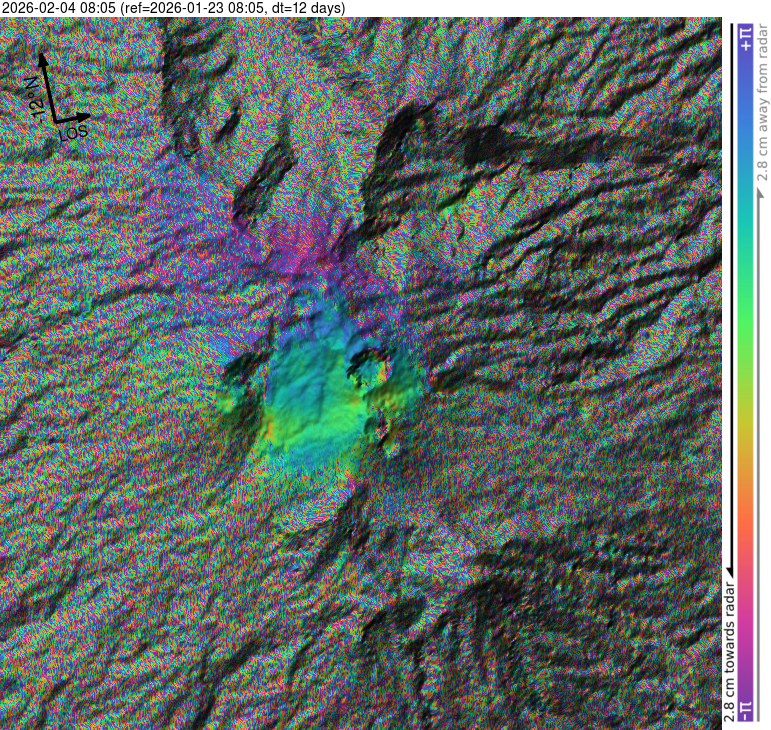Image resolution: width=771 pixels, height=730 pixels.
Task: Click the green coherent patch at map center
Action: [320, 410]
